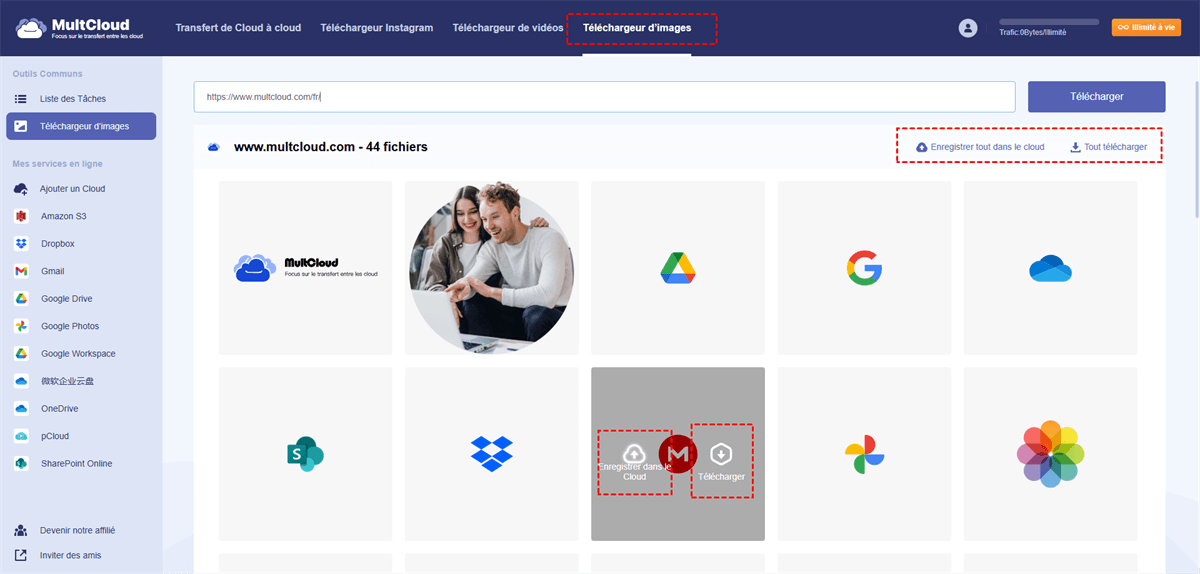Viewport: 1200px width, 574px height.
Task: Select the Google Photos pinwheel thumbnail
Action: pyautogui.click(x=864, y=454)
